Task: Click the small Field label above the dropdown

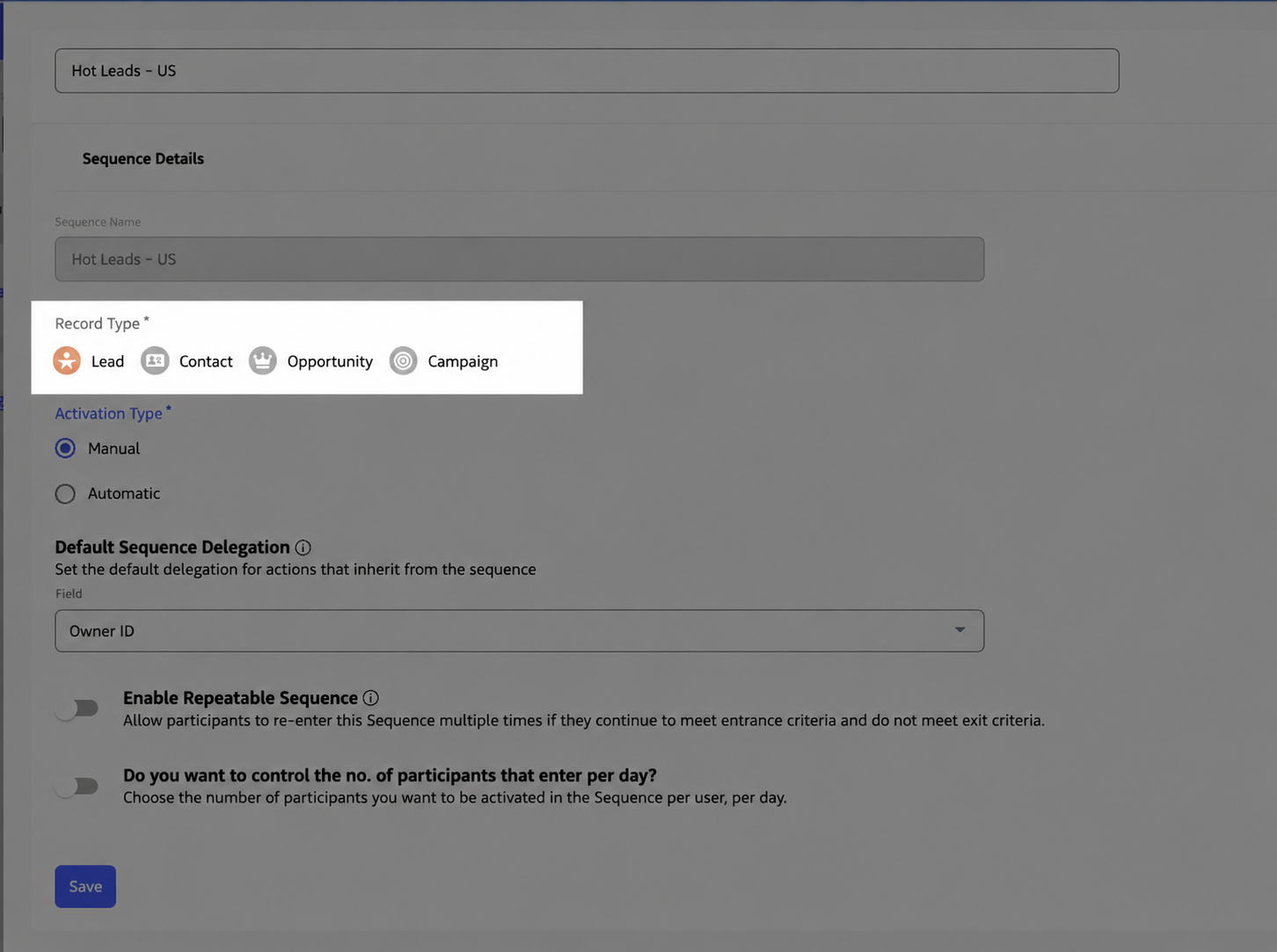Action: click(69, 593)
